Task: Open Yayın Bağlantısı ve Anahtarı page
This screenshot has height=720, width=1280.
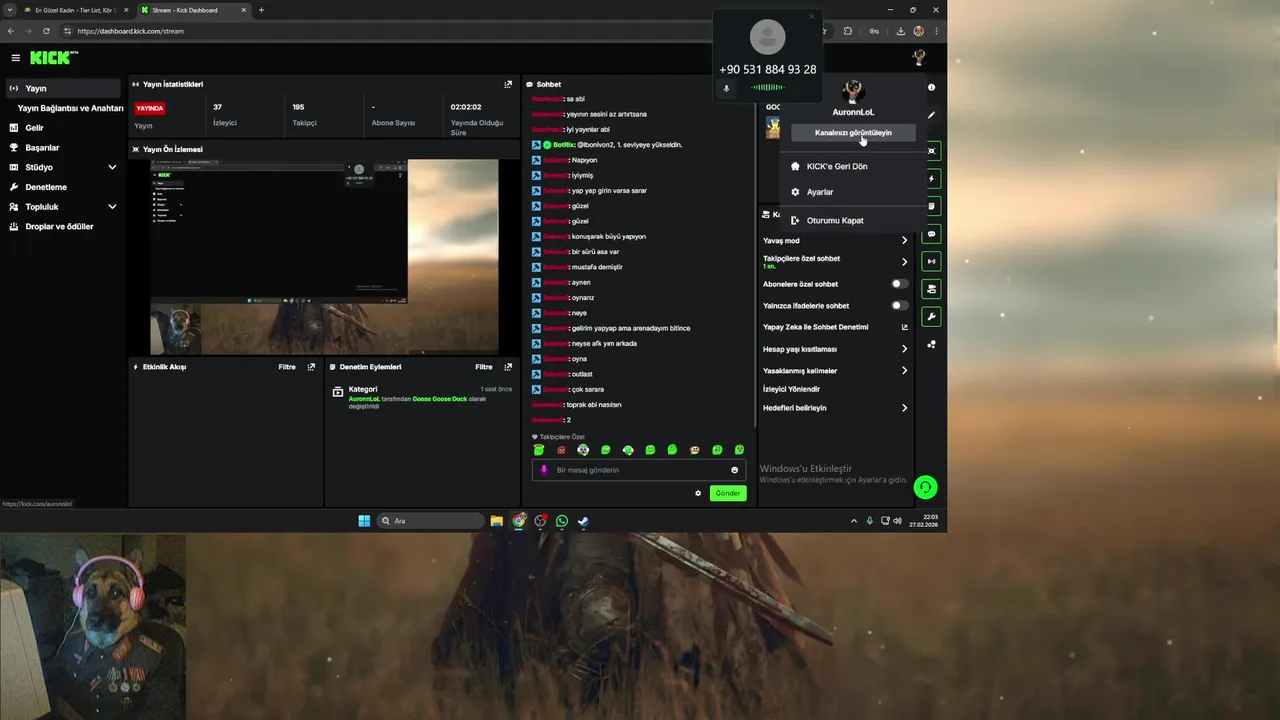Action: pyautogui.click(x=70, y=108)
